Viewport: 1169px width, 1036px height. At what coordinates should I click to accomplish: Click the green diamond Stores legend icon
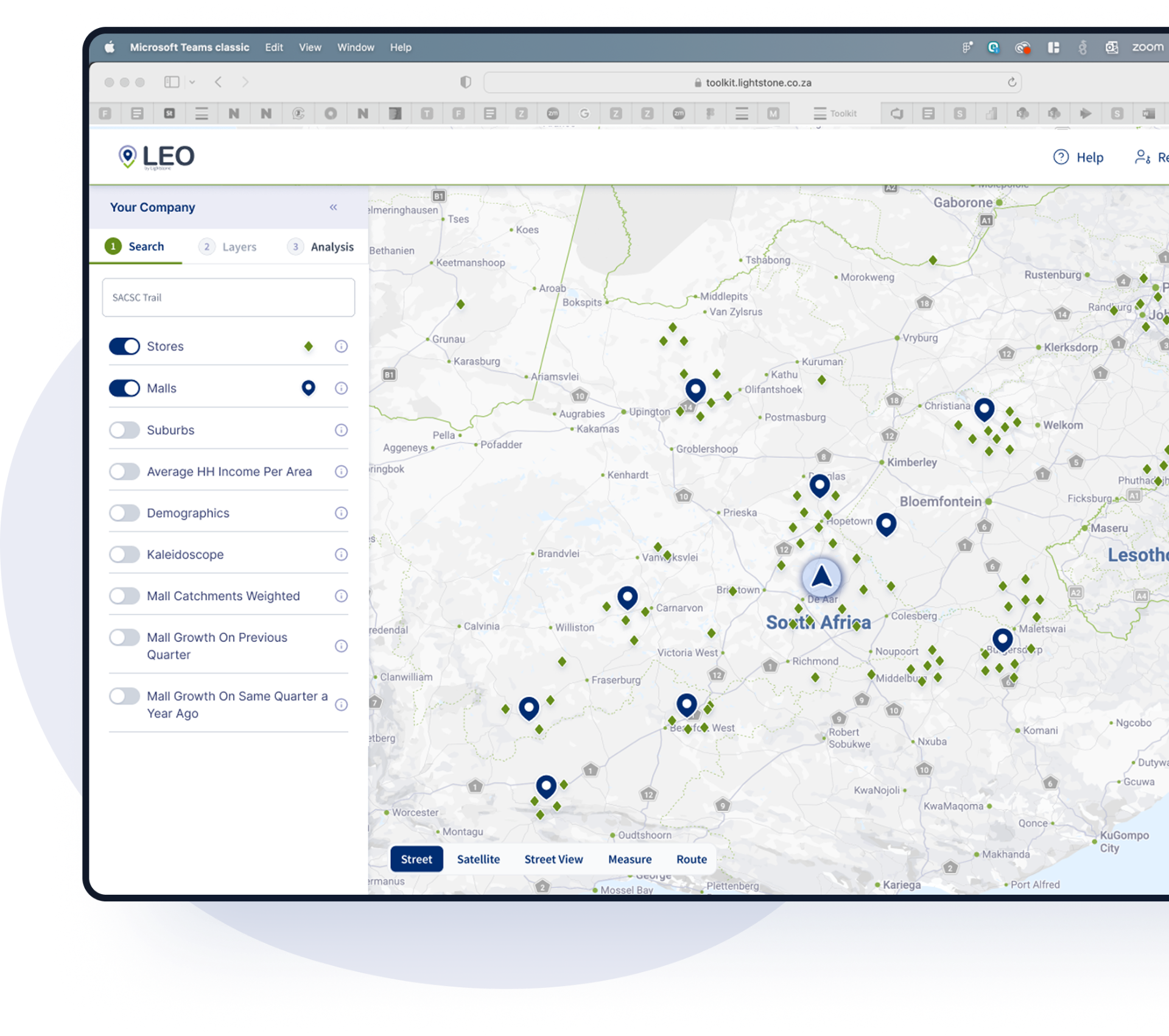(309, 346)
